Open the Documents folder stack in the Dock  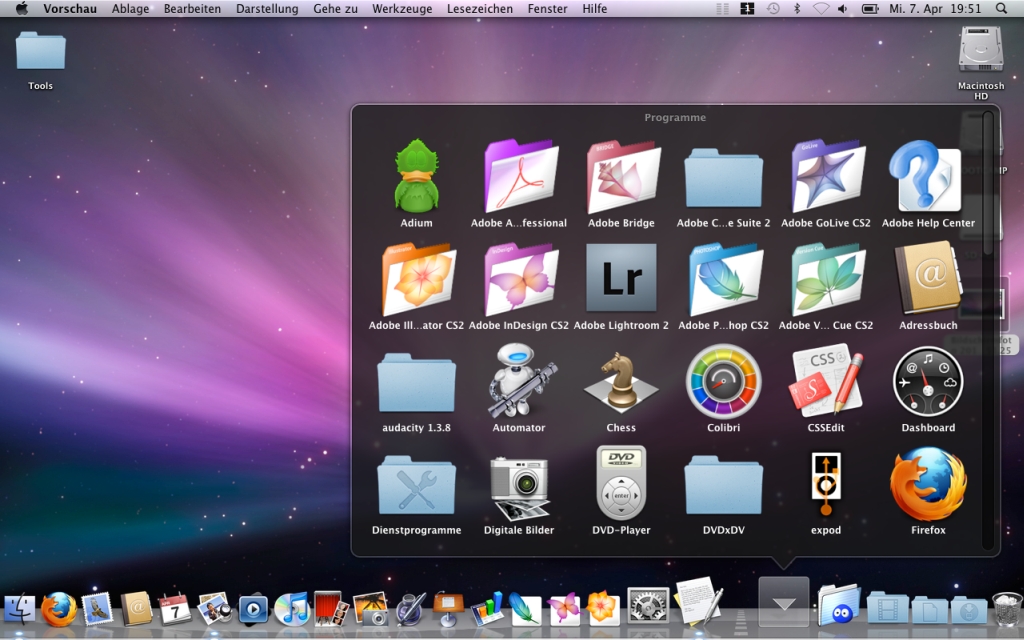tap(929, 609)
